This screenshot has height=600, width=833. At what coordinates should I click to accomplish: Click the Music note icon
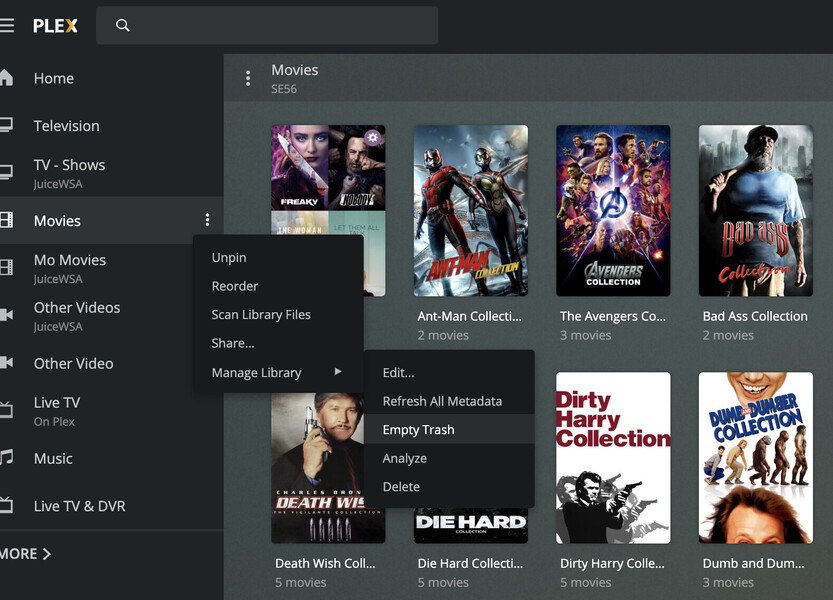(x=6, y=457)
